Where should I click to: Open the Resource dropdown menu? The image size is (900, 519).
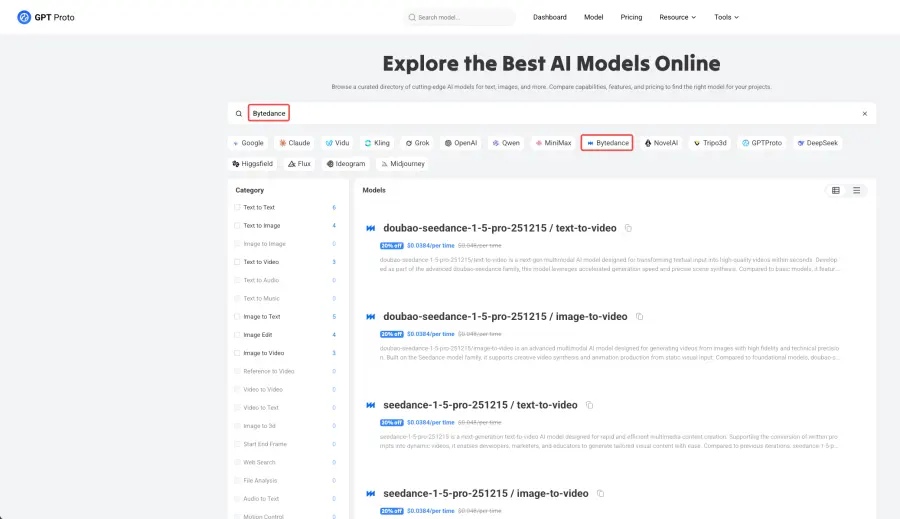click(677, 17)
